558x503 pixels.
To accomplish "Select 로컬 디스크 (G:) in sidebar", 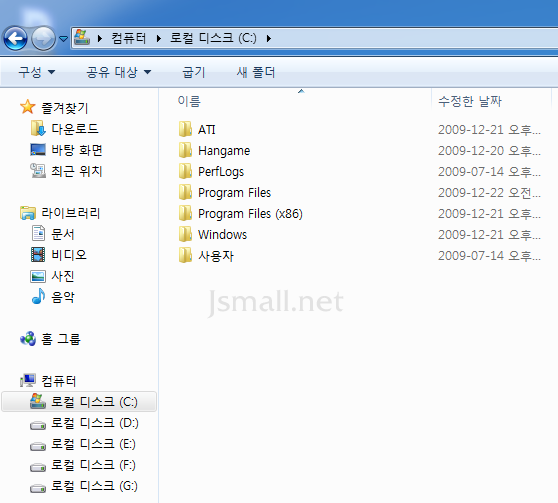I will (94, 486).
